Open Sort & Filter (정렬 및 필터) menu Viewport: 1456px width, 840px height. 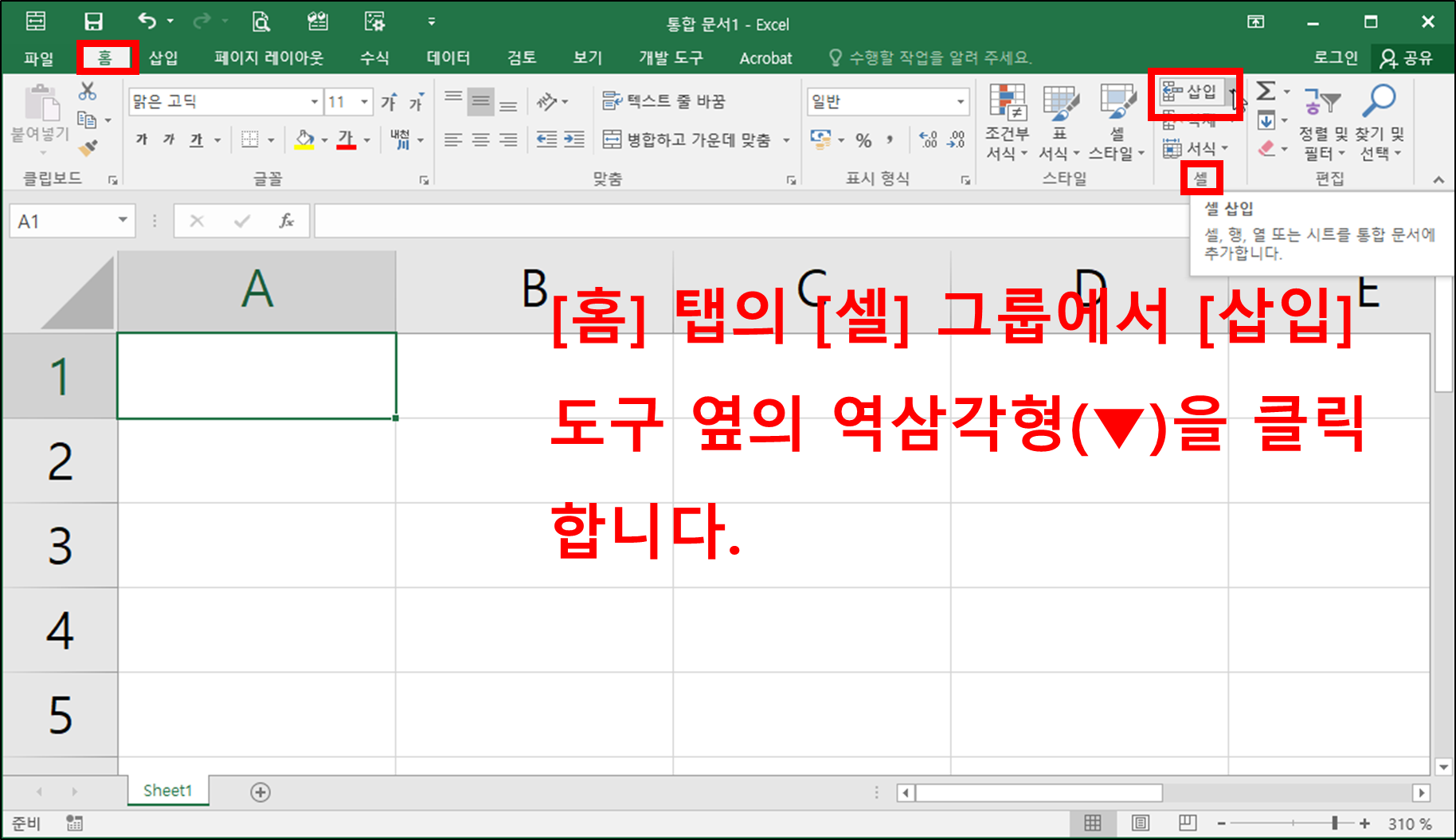click(1322, 121)
